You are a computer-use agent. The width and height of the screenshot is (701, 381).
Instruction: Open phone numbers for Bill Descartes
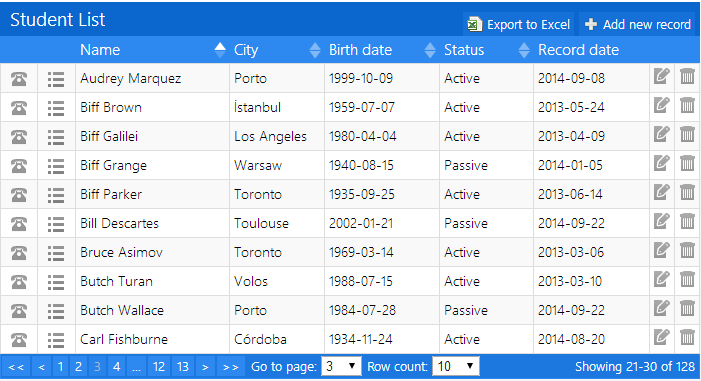[x=19, y=224]
